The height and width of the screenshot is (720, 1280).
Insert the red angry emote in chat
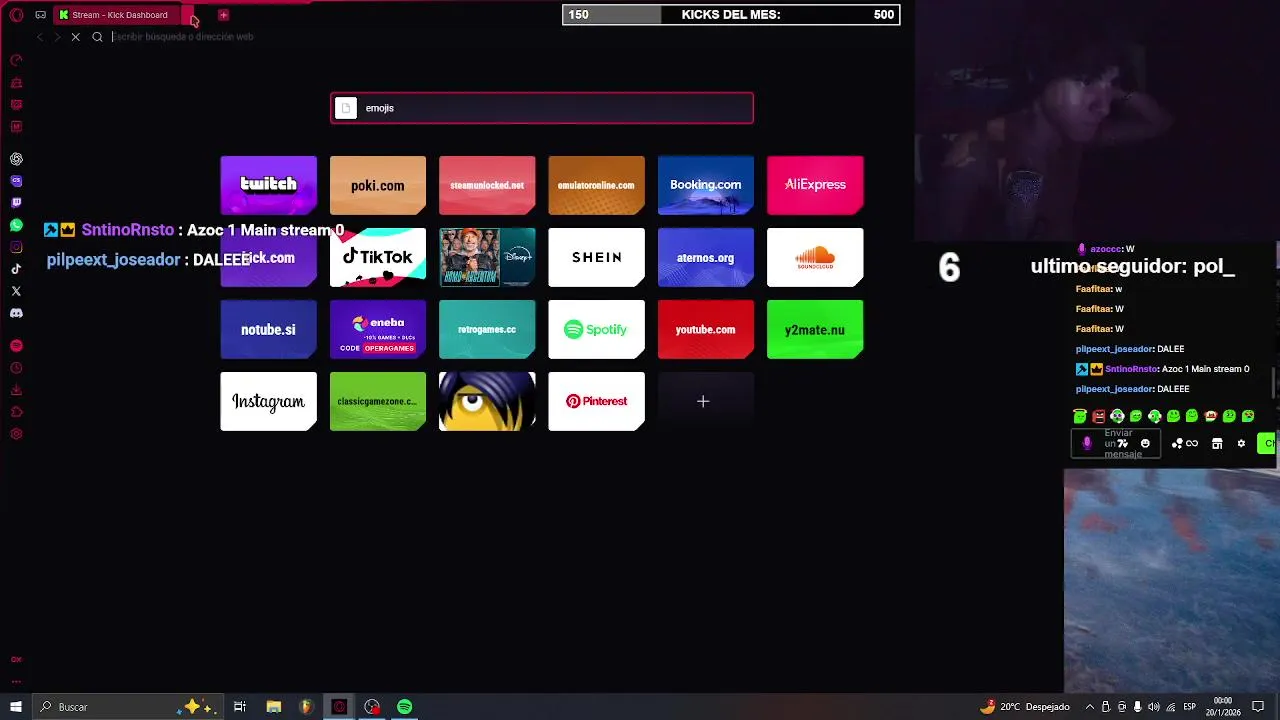[x=1099, y=416]
